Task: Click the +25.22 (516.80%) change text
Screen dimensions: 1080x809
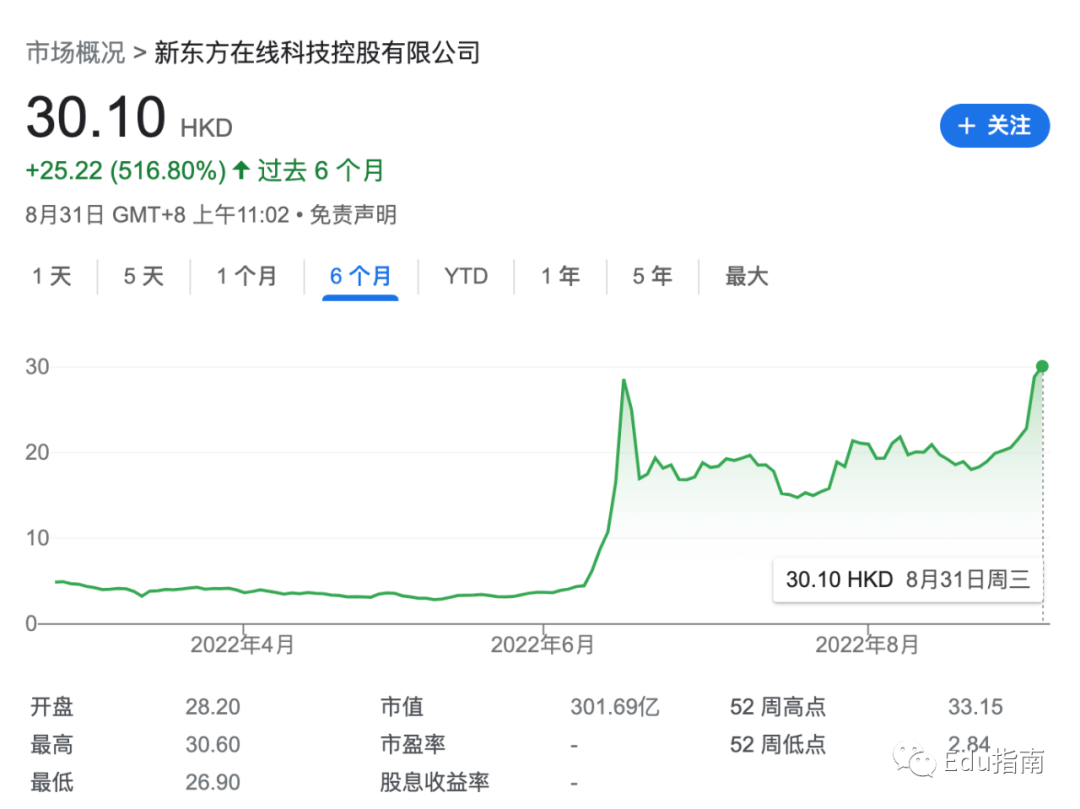Action: [x=125, y=171]
